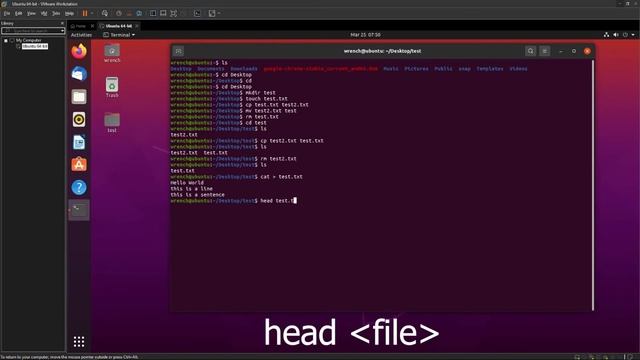Show Applications grid

(x=79, y=342)
